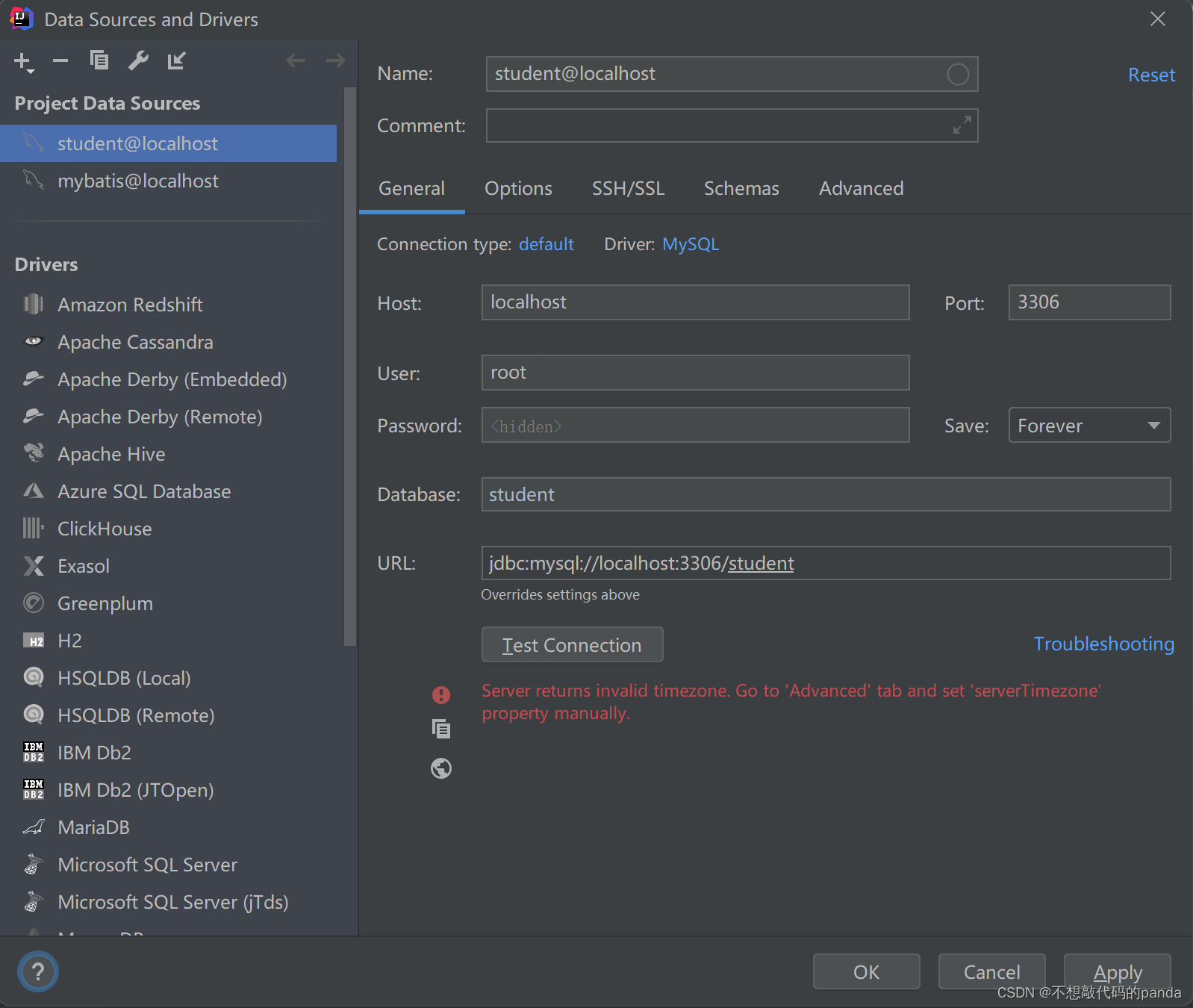Select Apache Cassandra driver
This screenshot has height=1008, width=1193.
click(x=168, y=342)
